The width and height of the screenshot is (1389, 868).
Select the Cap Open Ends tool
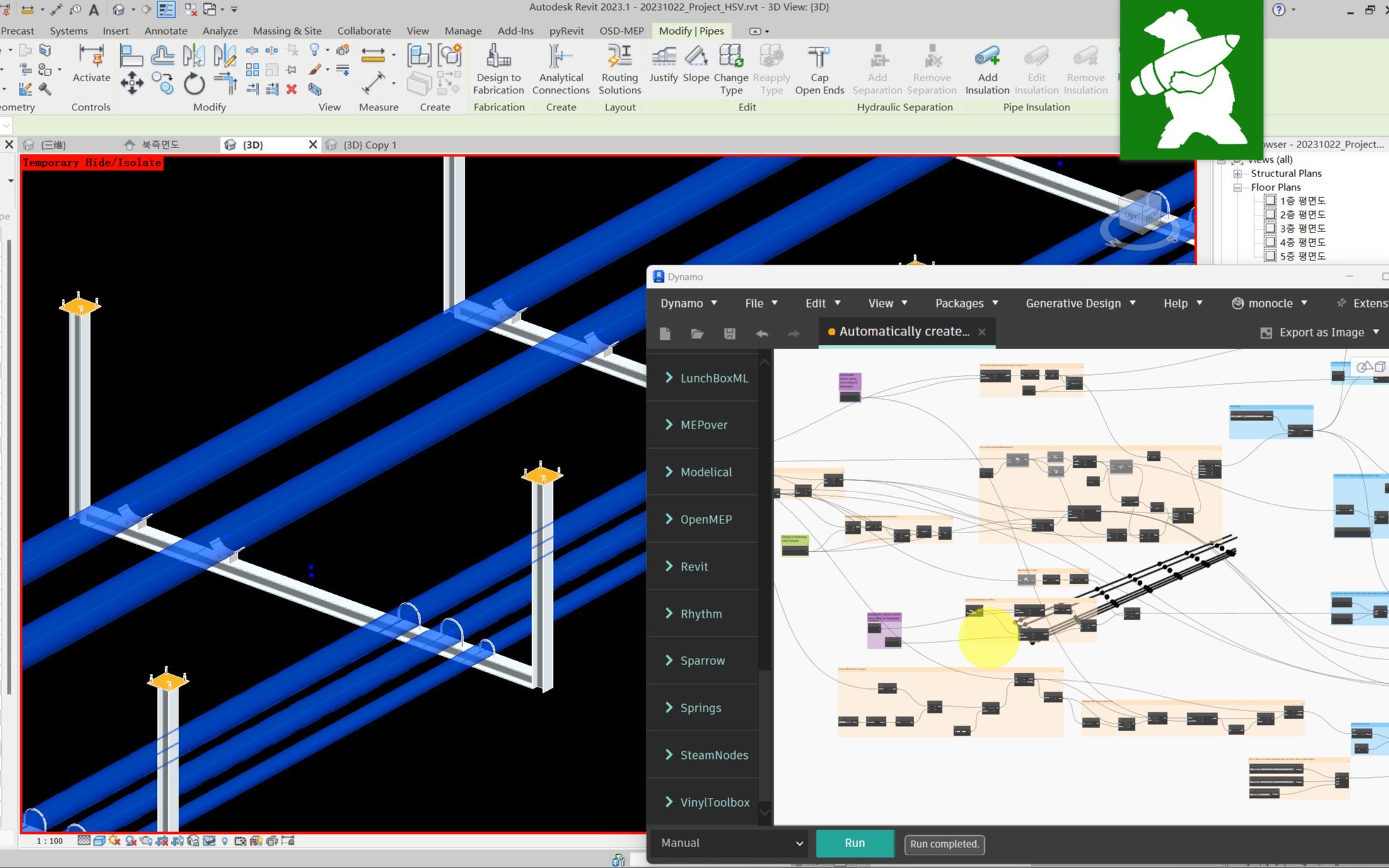point(819,68)
